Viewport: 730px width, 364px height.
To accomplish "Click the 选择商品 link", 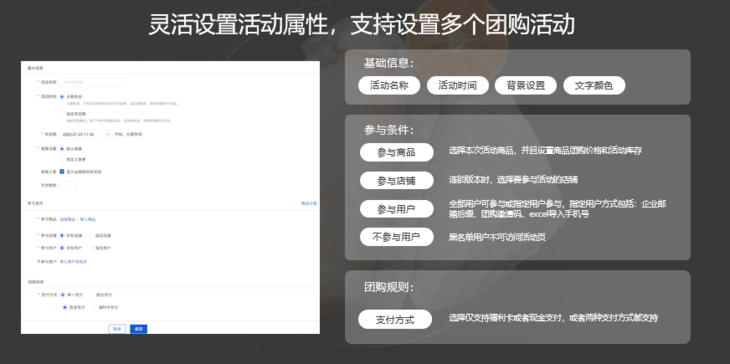I will pos(68,219).
